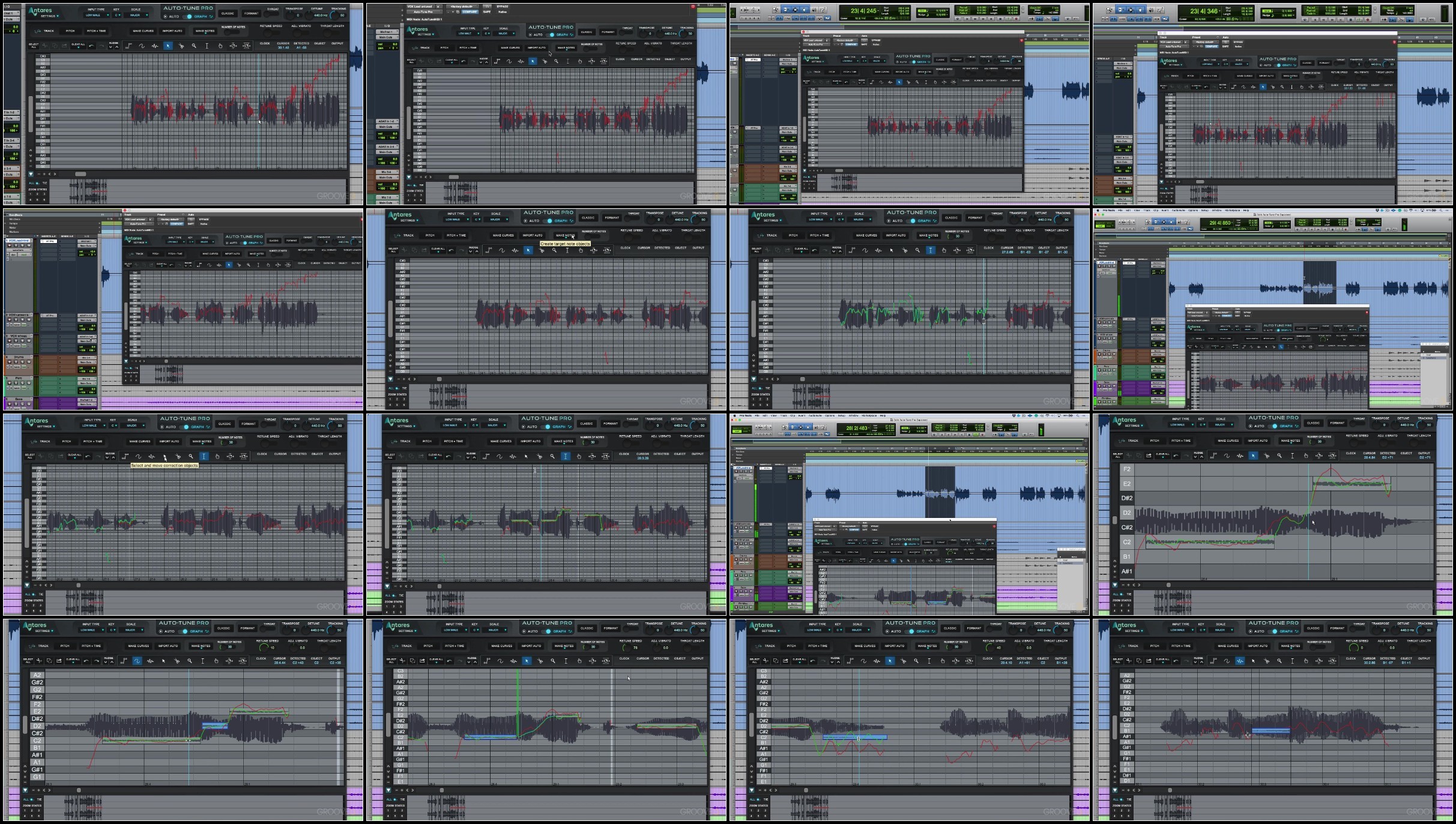Image resolution: width=1456 pixels, height=824 pixels.
Task: Select Hand tool in "Create target note objects" frame
Action: [581, 250]
